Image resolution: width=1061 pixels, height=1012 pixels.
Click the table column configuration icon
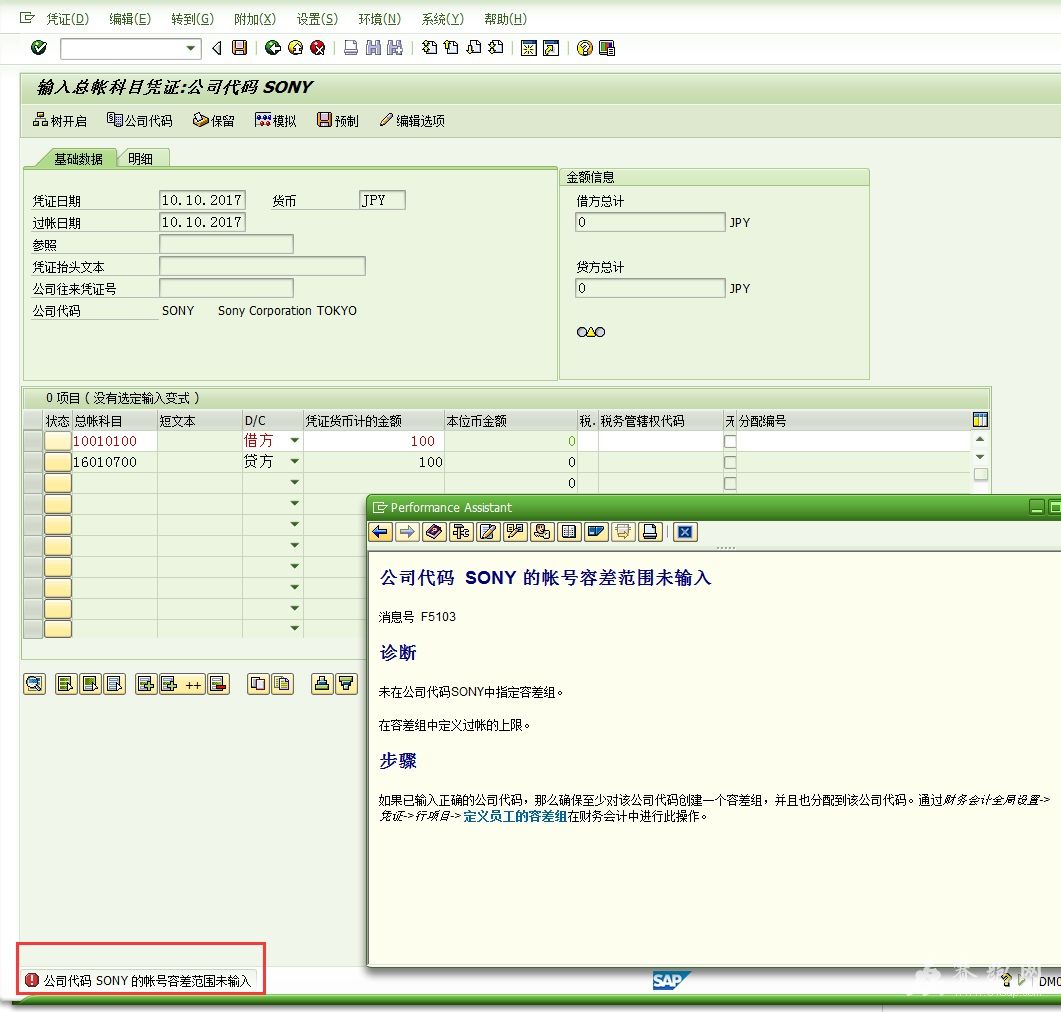tap(980, 420)
